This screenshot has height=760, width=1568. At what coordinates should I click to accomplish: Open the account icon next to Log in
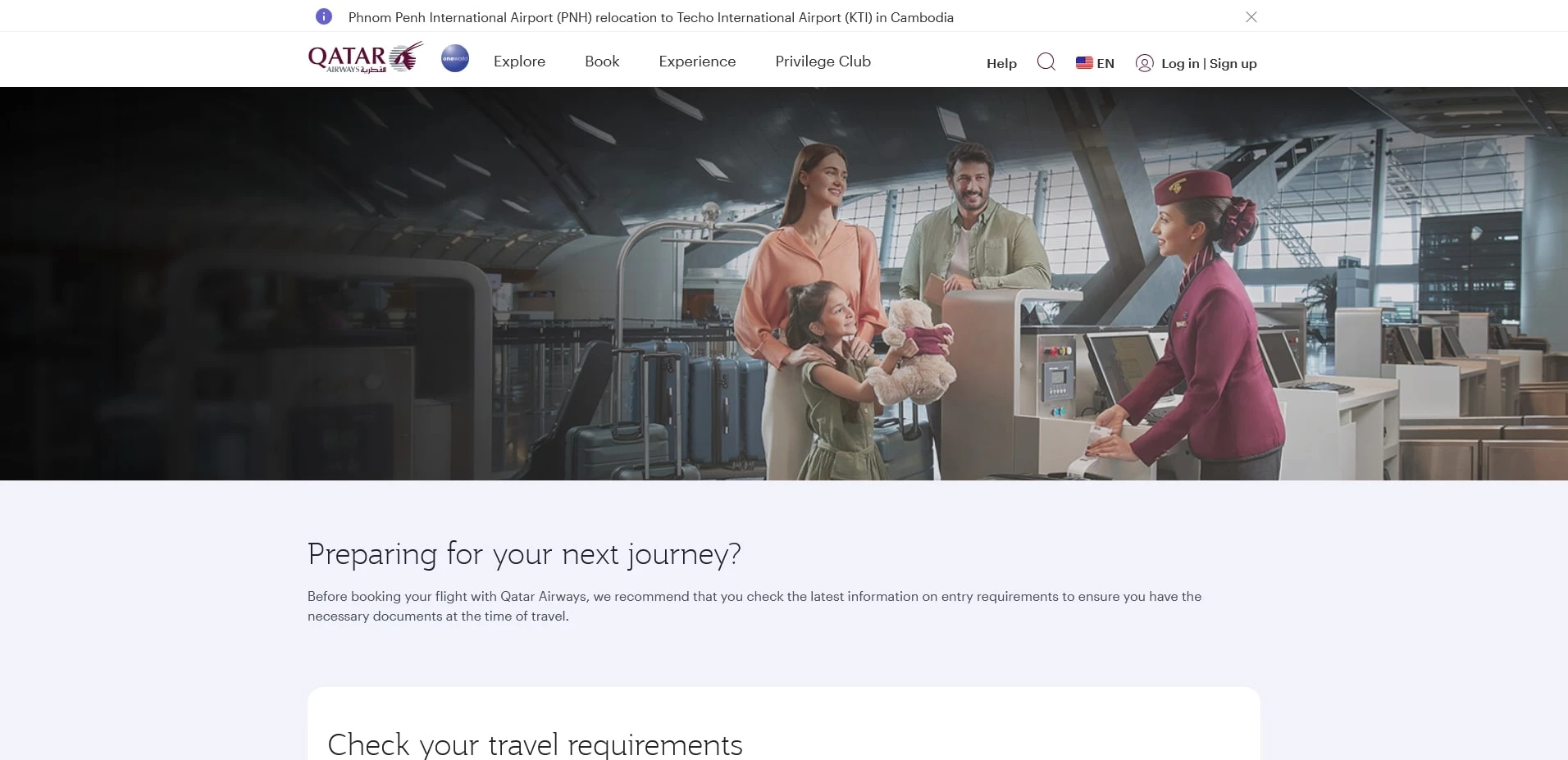[1145, 62]
